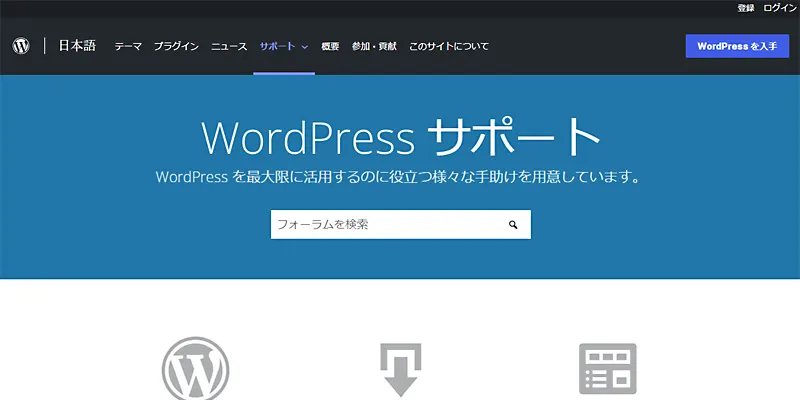This screenshot has width=800, height=400.
Task: Click the WordPress logo in the header
Action: (x=22, y=46)
